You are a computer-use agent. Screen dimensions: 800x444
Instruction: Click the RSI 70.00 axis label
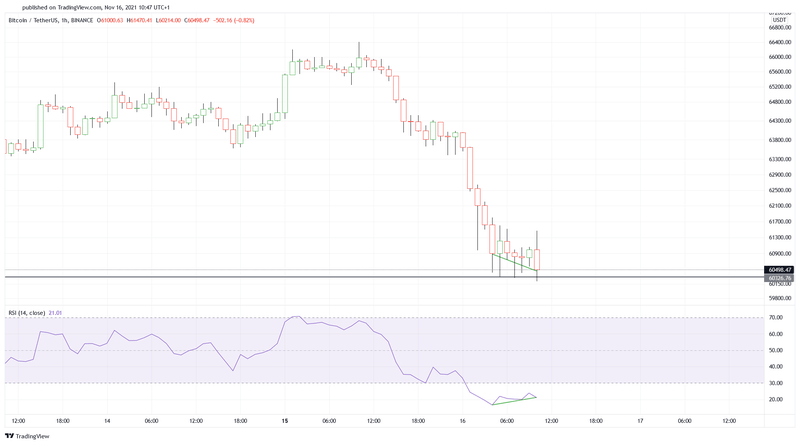[x=776, y=317]
